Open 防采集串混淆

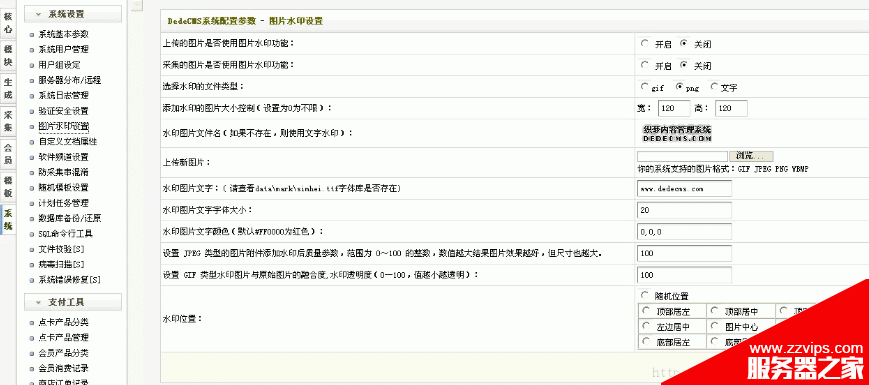pos(63,172)
